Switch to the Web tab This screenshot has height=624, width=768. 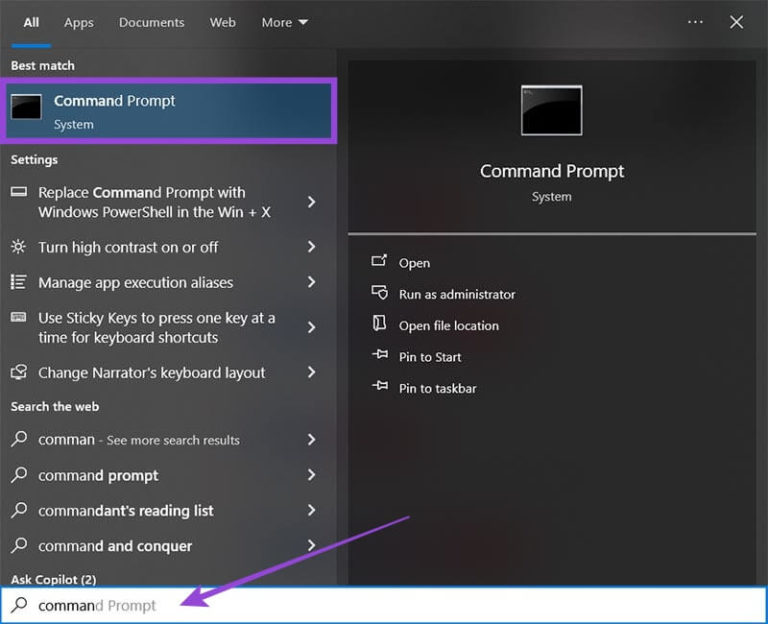click(222, 23)
